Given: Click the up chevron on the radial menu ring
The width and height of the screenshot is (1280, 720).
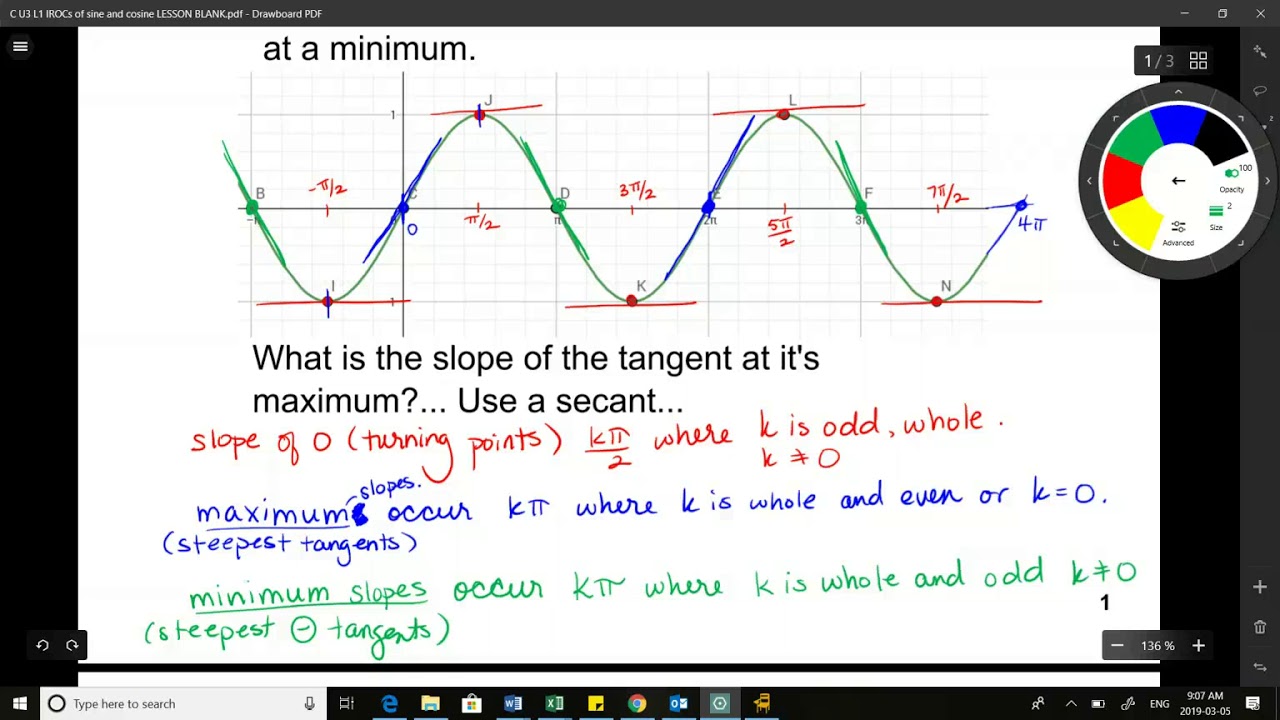Looking at the screenshot, I should [1178, 92].
